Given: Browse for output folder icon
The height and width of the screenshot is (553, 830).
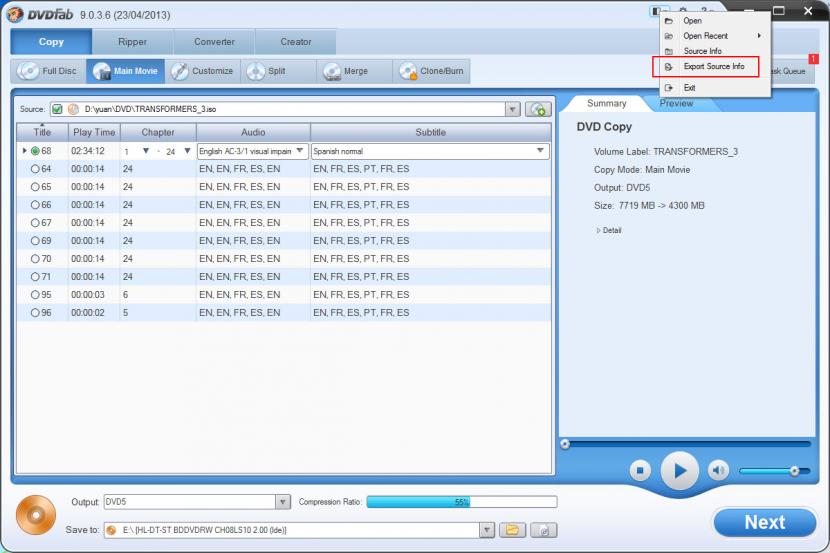Looking at the screenshot, I should [511, 530].
